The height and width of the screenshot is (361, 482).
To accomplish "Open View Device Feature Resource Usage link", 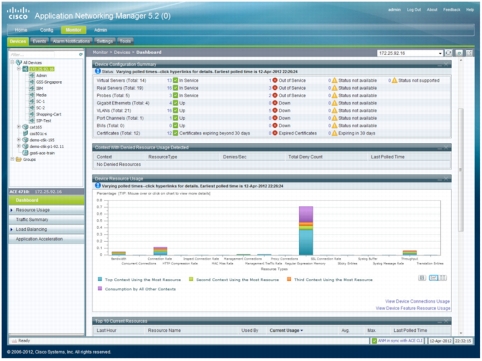I will click(x=413, y=308).
